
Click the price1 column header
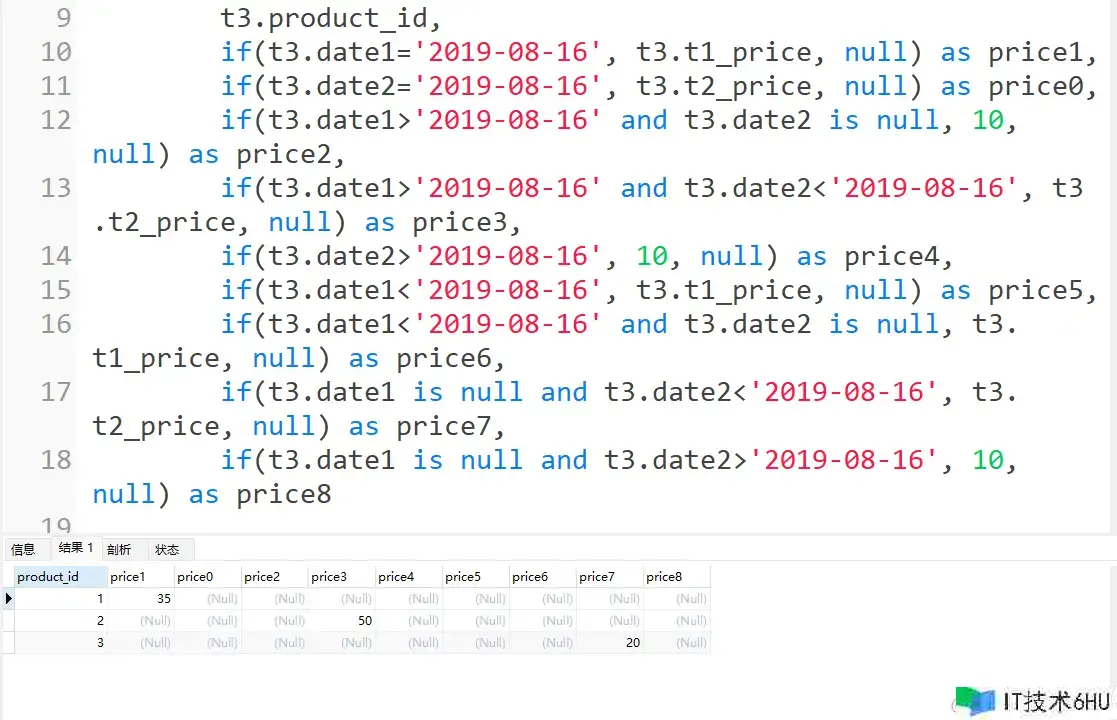[140, 576]
